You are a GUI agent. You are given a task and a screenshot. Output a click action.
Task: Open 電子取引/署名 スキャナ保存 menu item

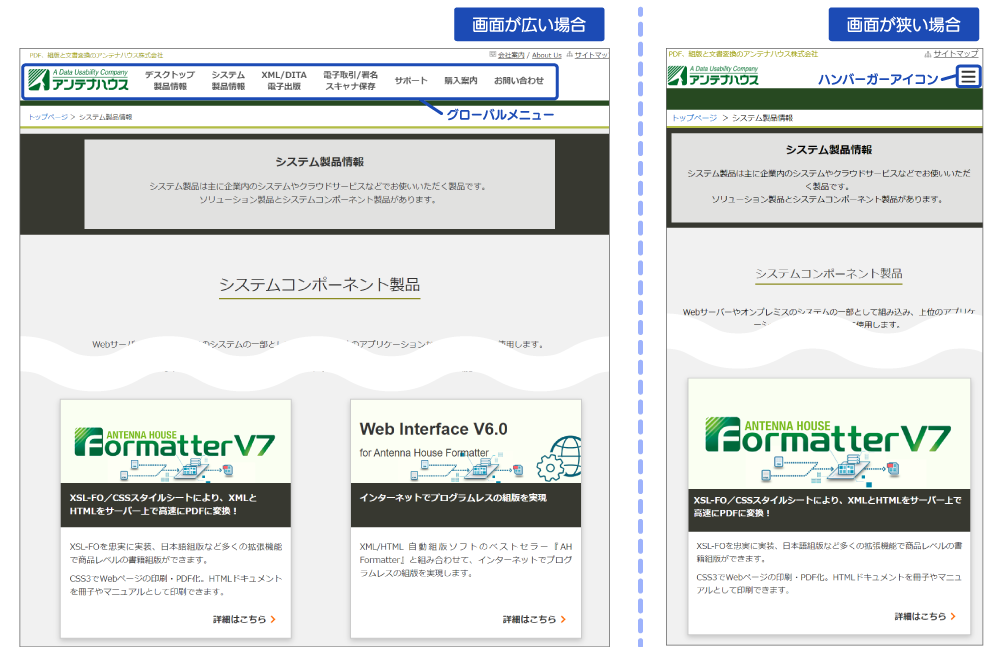(350, 81)
